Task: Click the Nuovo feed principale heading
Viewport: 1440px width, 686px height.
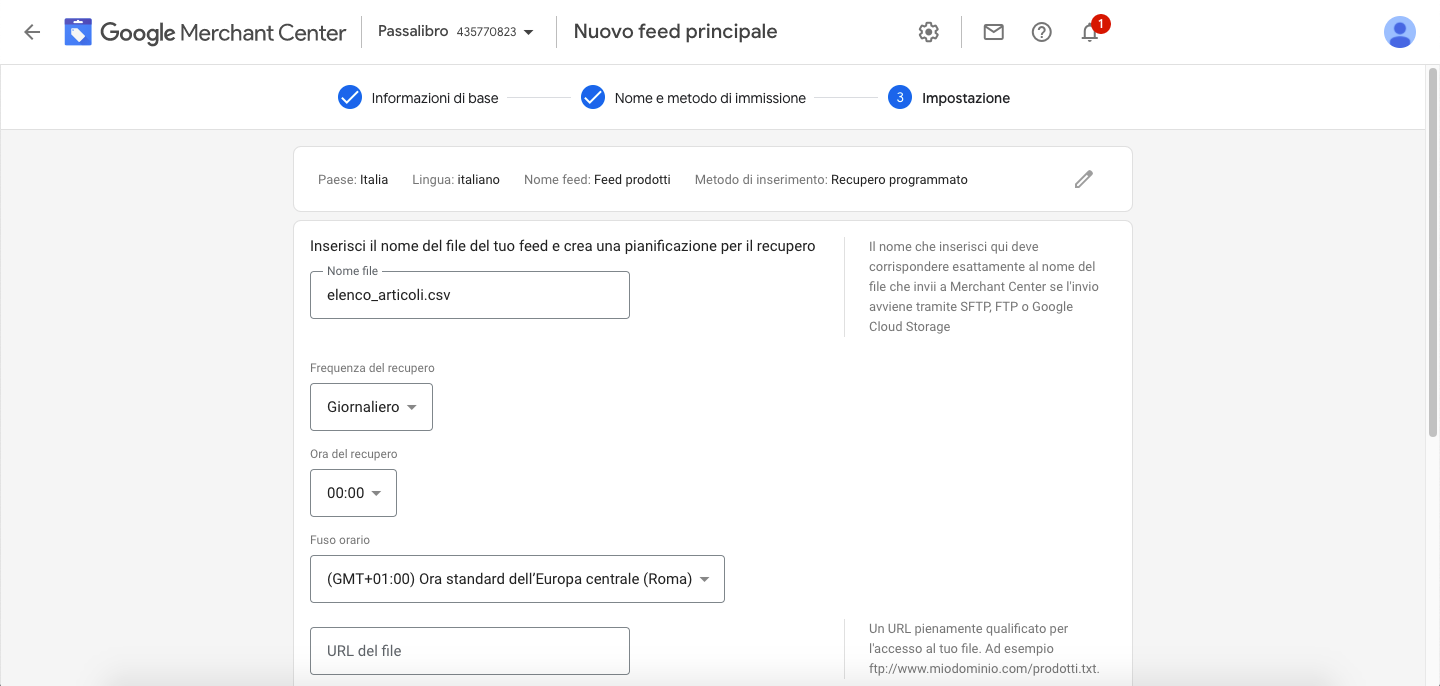Action: point(675,32)
